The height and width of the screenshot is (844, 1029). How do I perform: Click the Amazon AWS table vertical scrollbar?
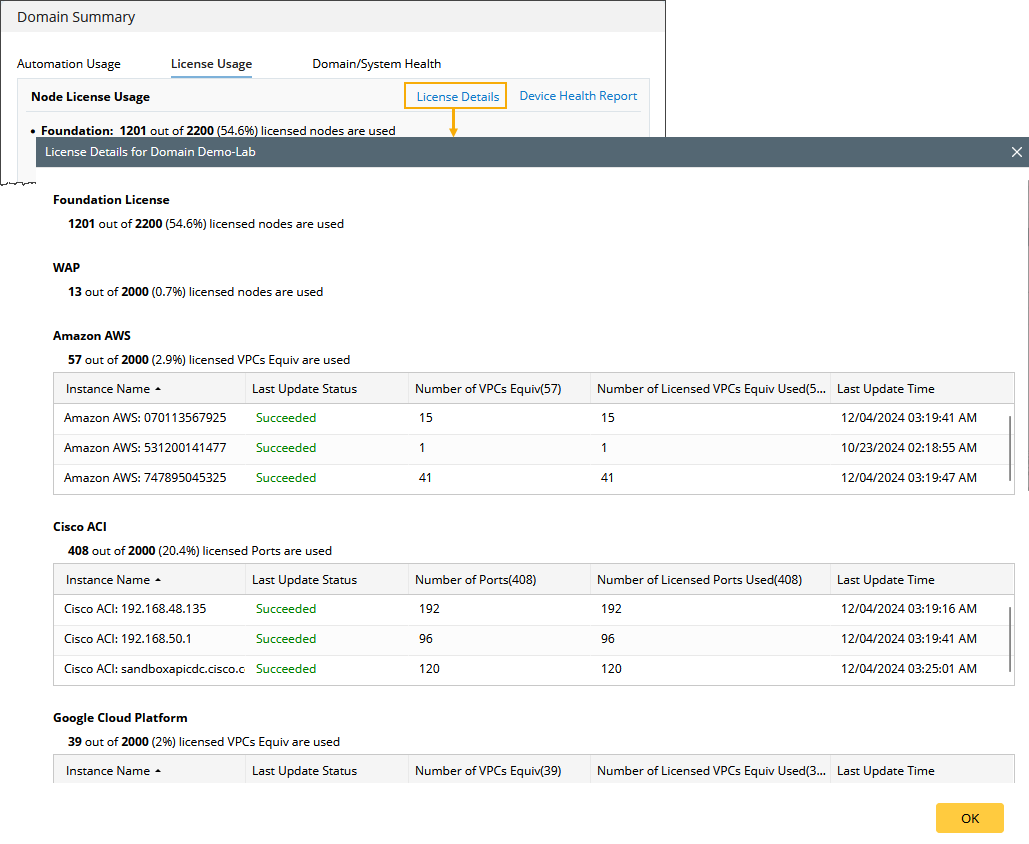click(1009, 445)
